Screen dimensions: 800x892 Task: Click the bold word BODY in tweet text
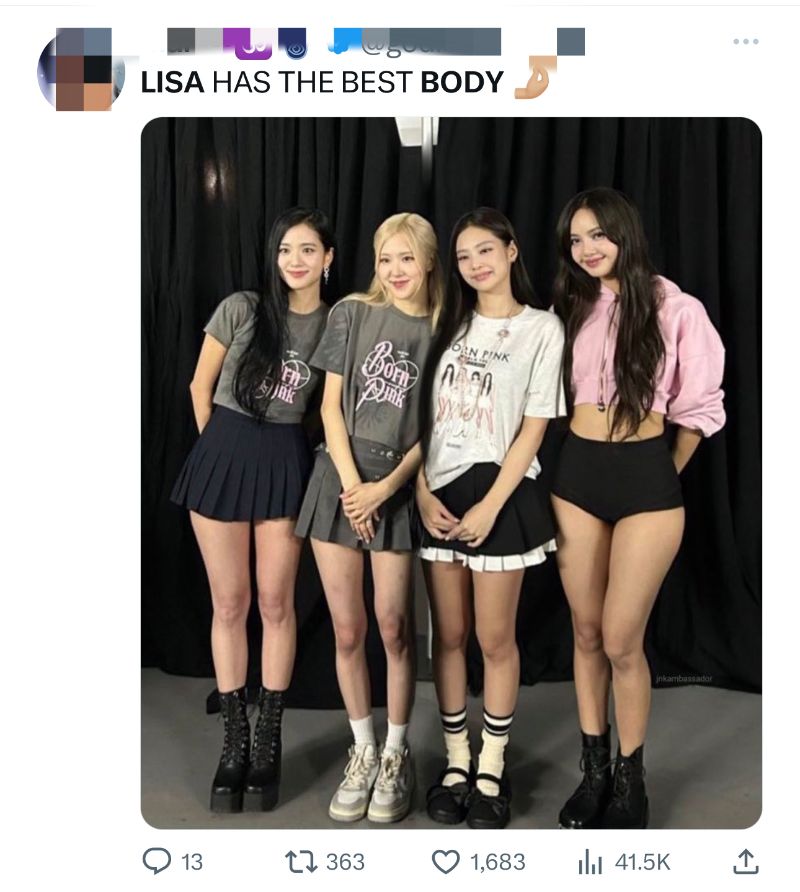tap(462, 82)
